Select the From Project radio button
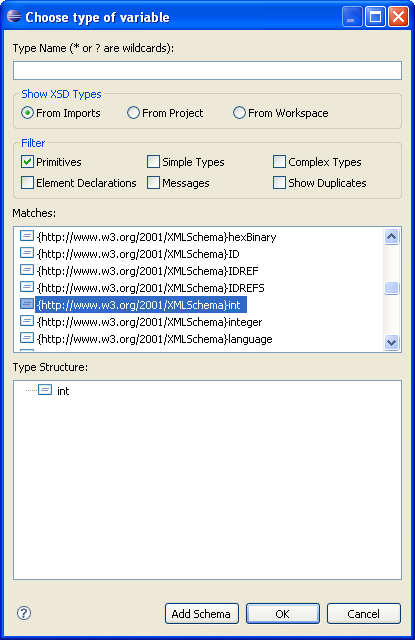The image size is (415, 640). pyautogui.click(x=133, y=113)
